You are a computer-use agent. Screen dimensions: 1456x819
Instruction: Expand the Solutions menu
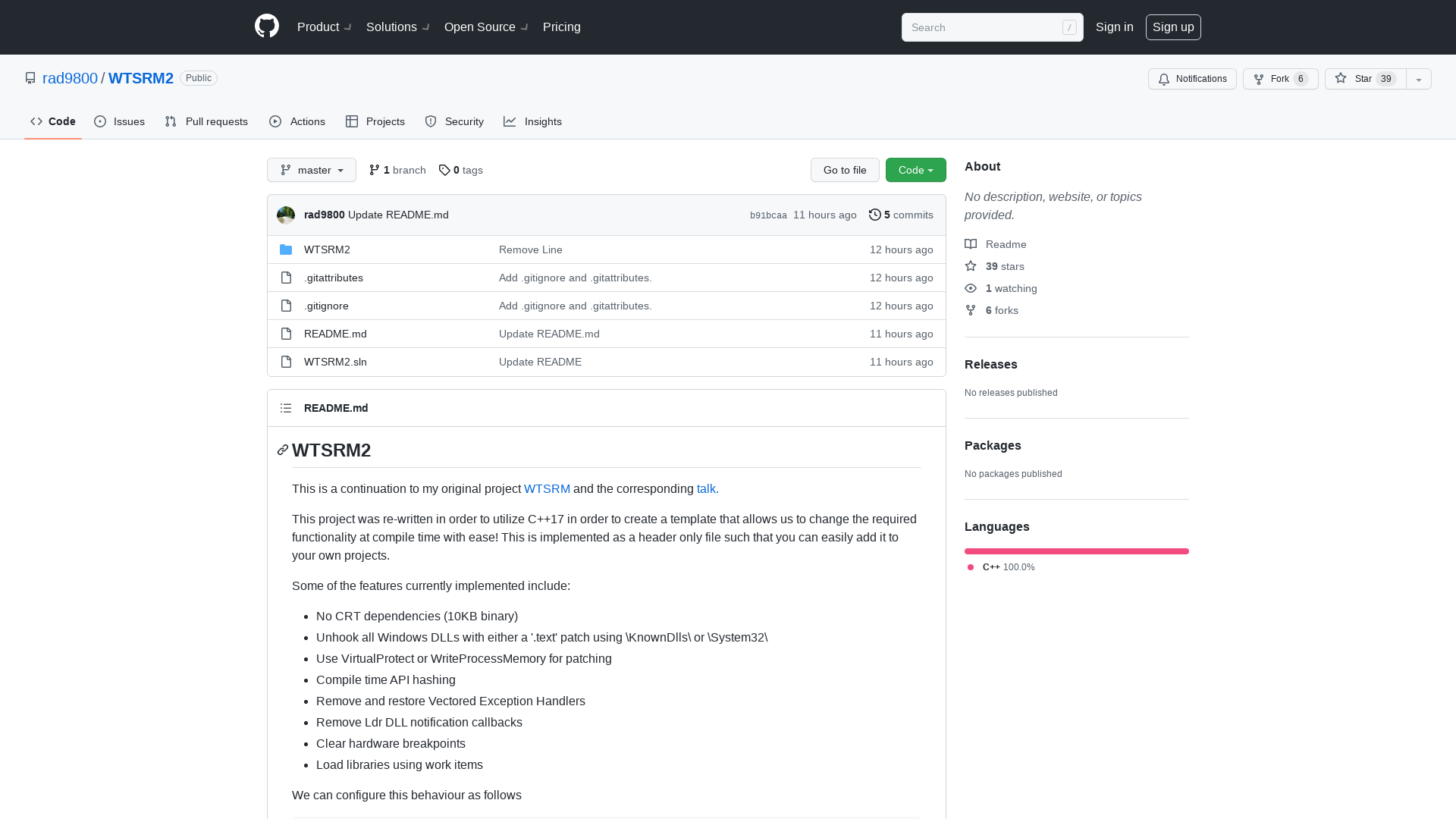coord(397,27)
